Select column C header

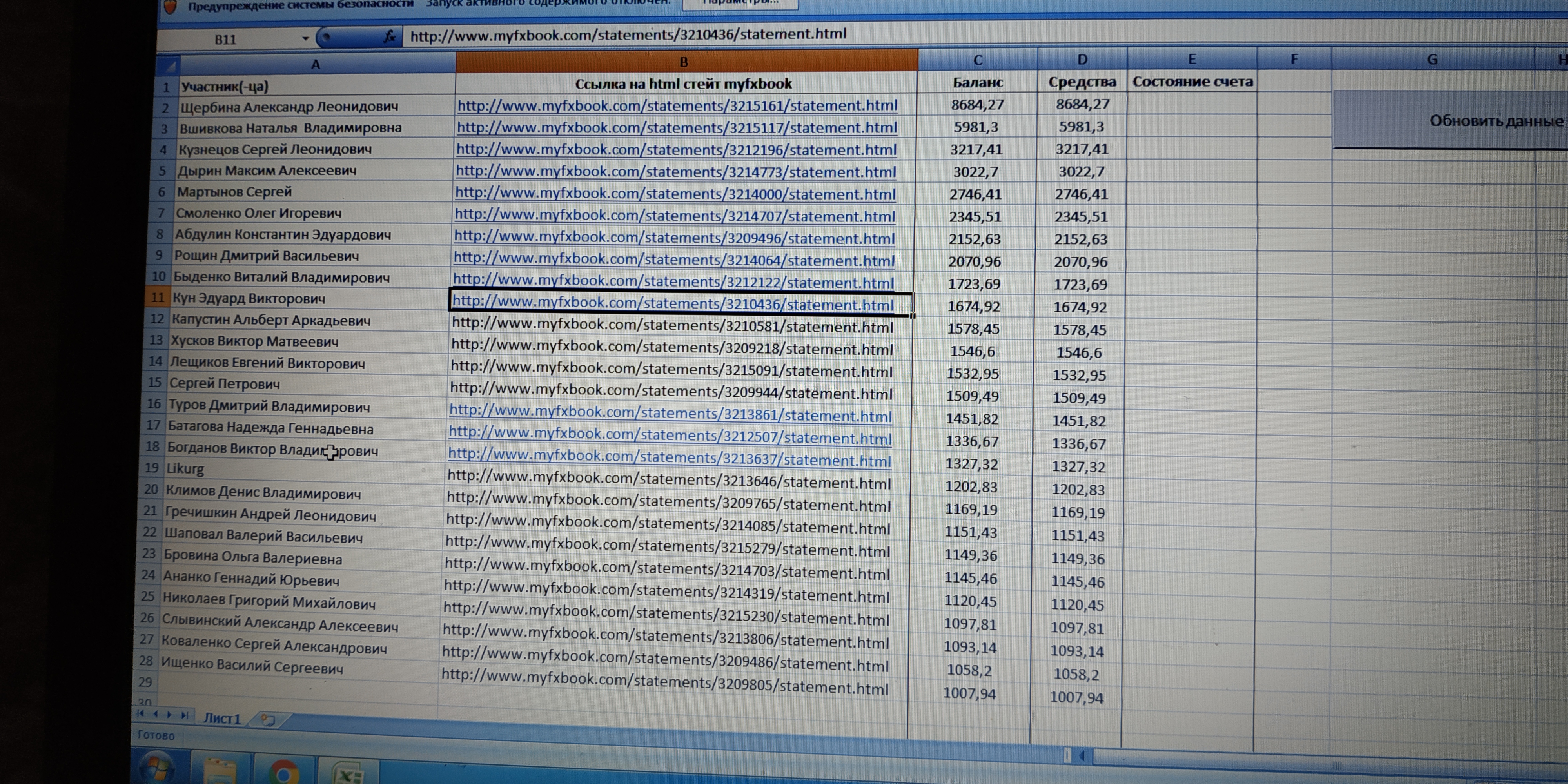(x=978, y=60)
